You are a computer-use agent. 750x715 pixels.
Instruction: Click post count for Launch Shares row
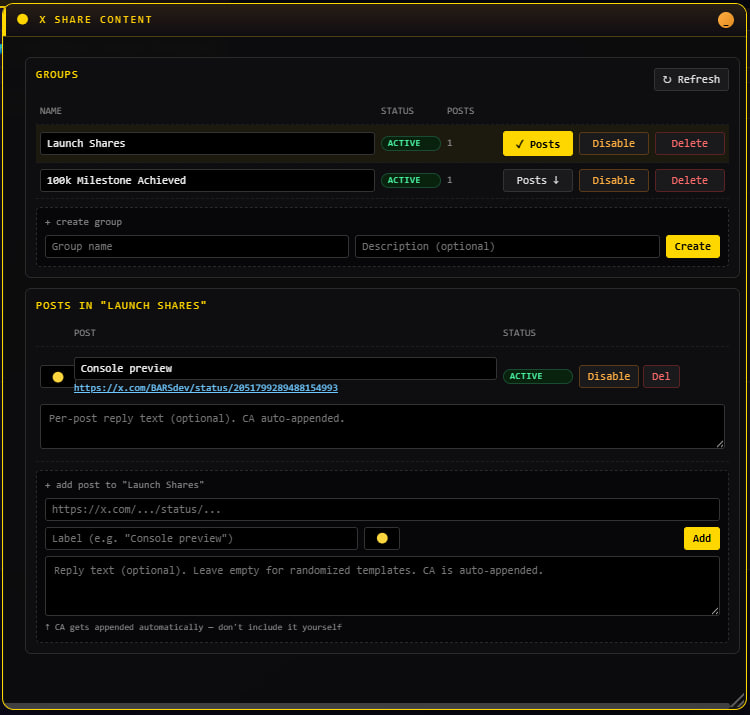(450, 143)
